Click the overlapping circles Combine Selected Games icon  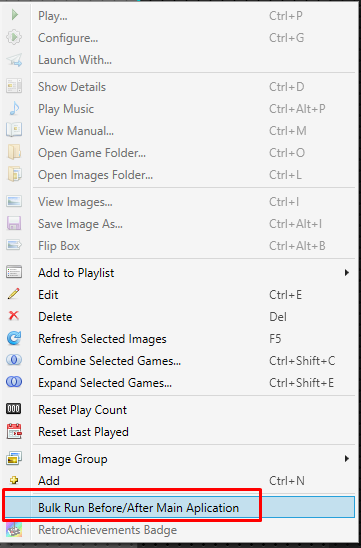tap(14, 360)
